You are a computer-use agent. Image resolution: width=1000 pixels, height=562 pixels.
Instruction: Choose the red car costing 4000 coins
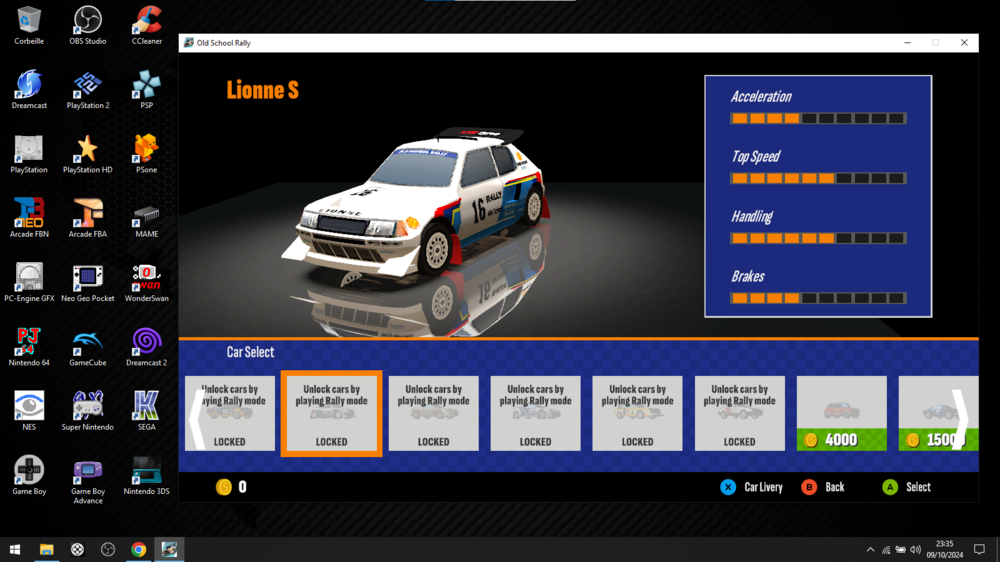coord(841,413)
